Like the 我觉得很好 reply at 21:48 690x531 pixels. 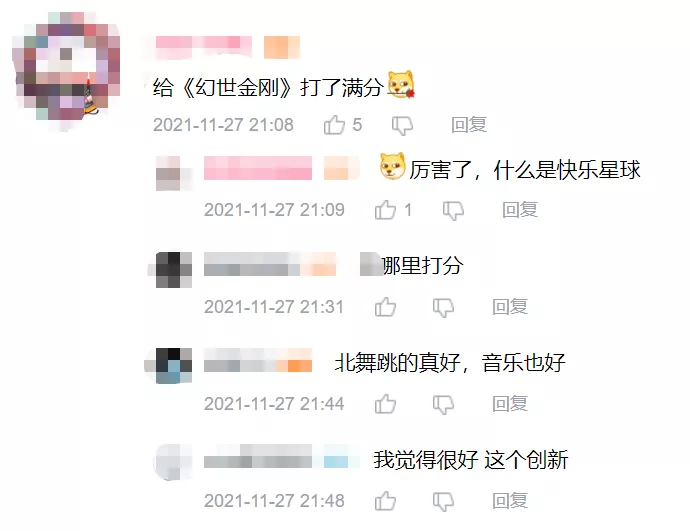click(385, 501)
